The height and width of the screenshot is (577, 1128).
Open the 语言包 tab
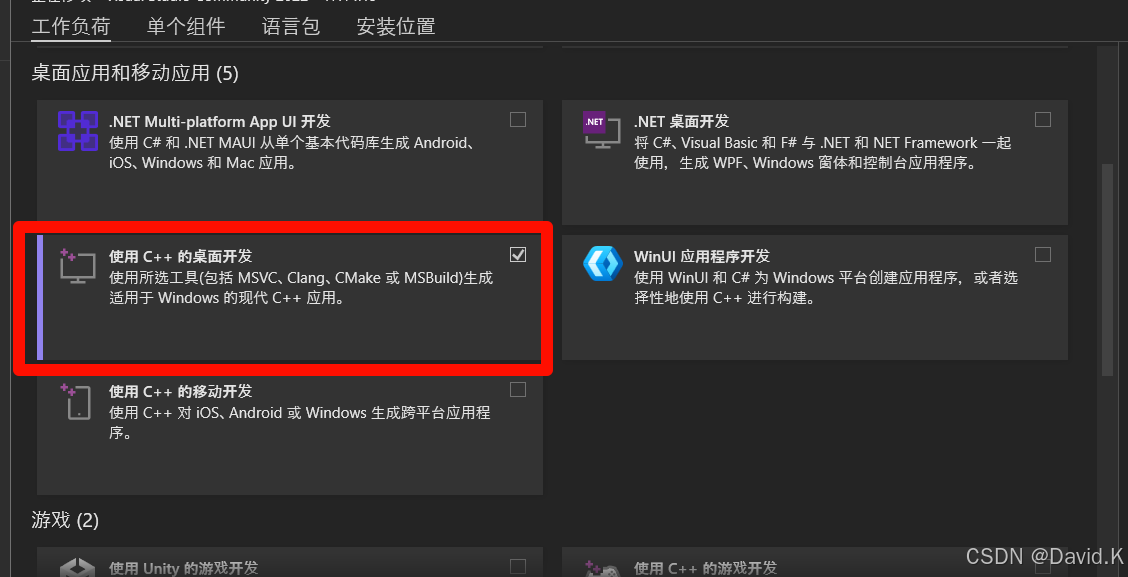(x=291, y=27)
